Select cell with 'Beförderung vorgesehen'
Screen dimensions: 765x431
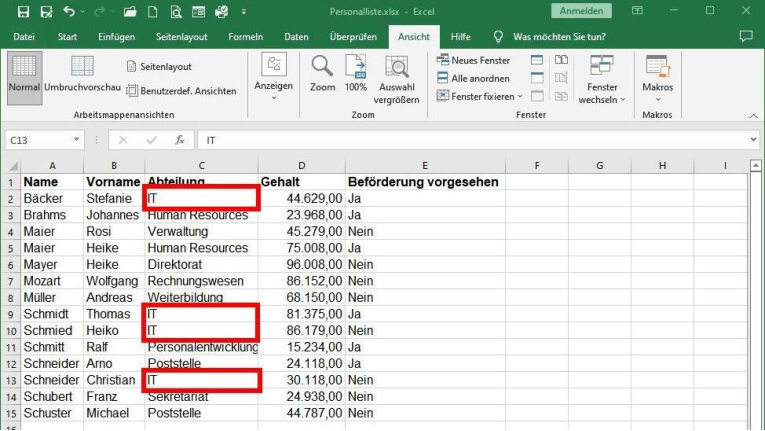pos(423,182)
